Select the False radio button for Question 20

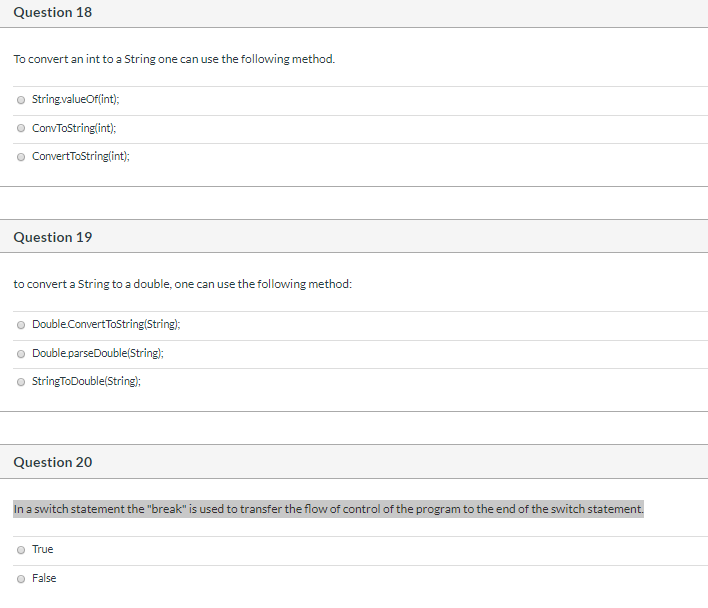coord(21,579)
